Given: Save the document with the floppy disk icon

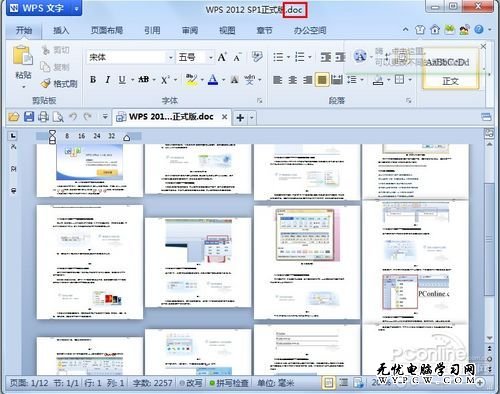Looking at the screenshot, I should click(29, 117).
